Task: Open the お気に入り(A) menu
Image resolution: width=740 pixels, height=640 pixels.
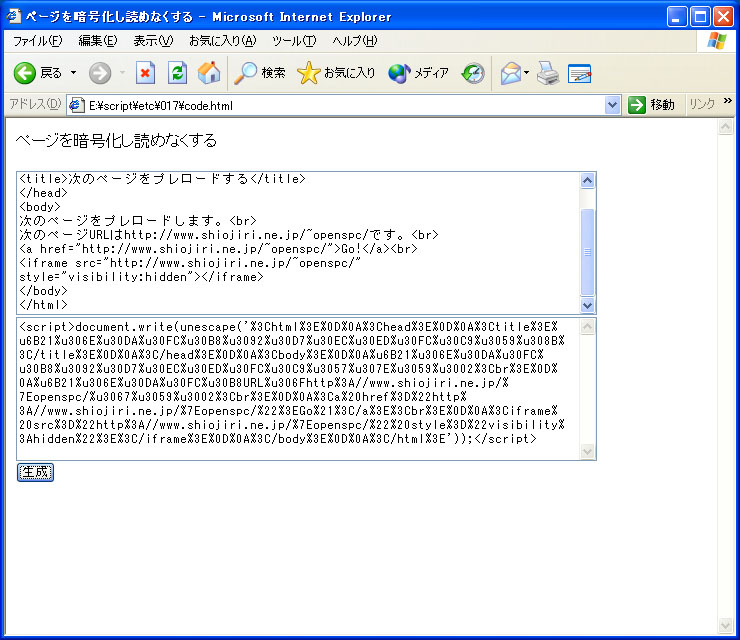Action: (222, 41)
